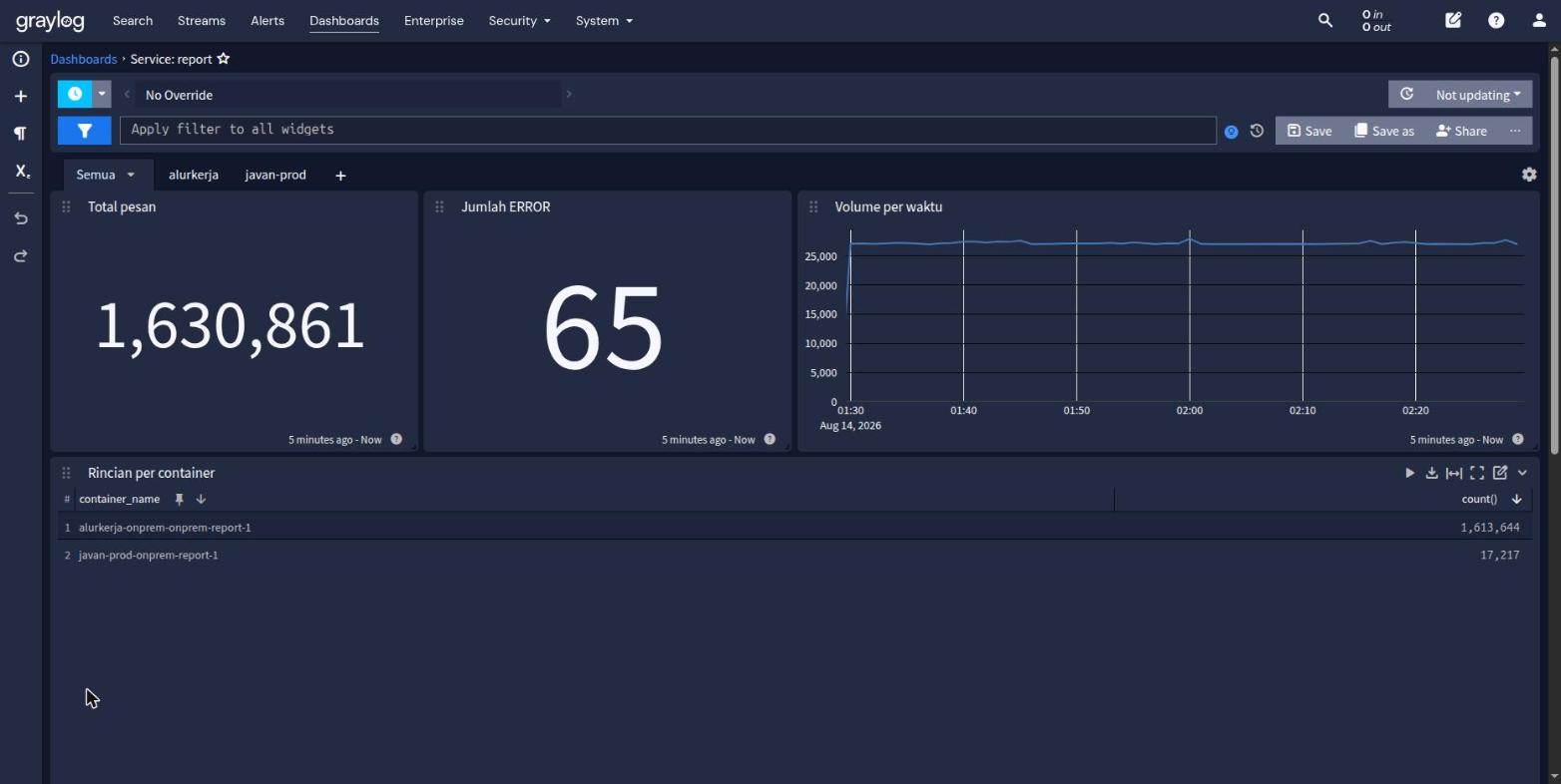1561x784 pixels.
Task: Star the Service: report dashboard as favorite
Action: [224, 59]
